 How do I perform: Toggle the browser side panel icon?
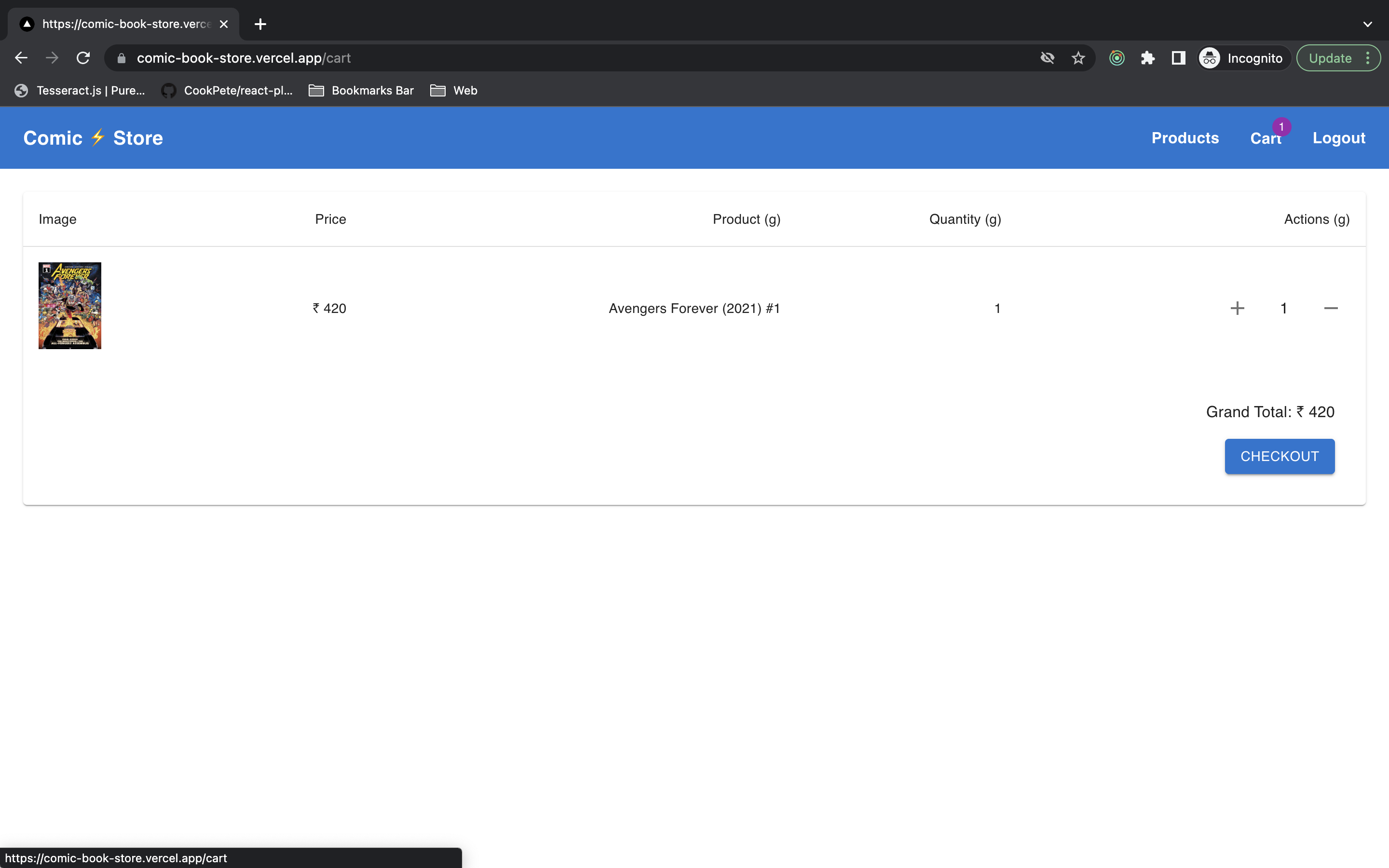pyautogui.click(x=1178, y=58)
